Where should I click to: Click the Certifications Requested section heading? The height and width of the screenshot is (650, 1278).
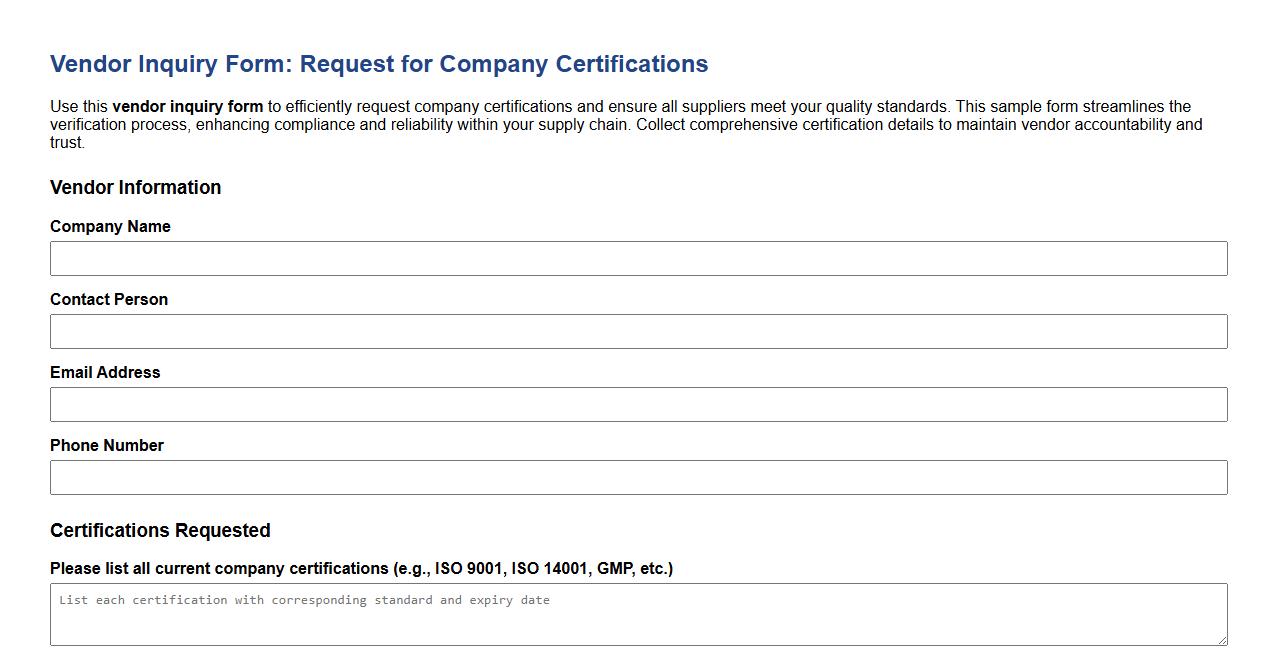pyautogui.click(x=160, y=530)
